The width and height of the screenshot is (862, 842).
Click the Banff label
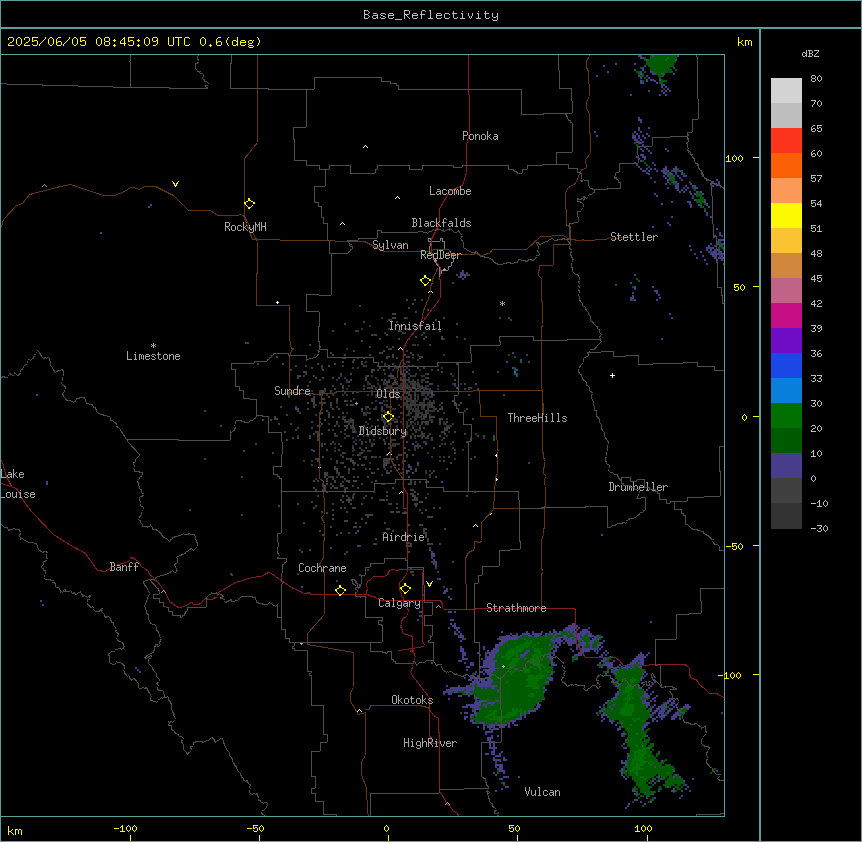click(124, 567)
